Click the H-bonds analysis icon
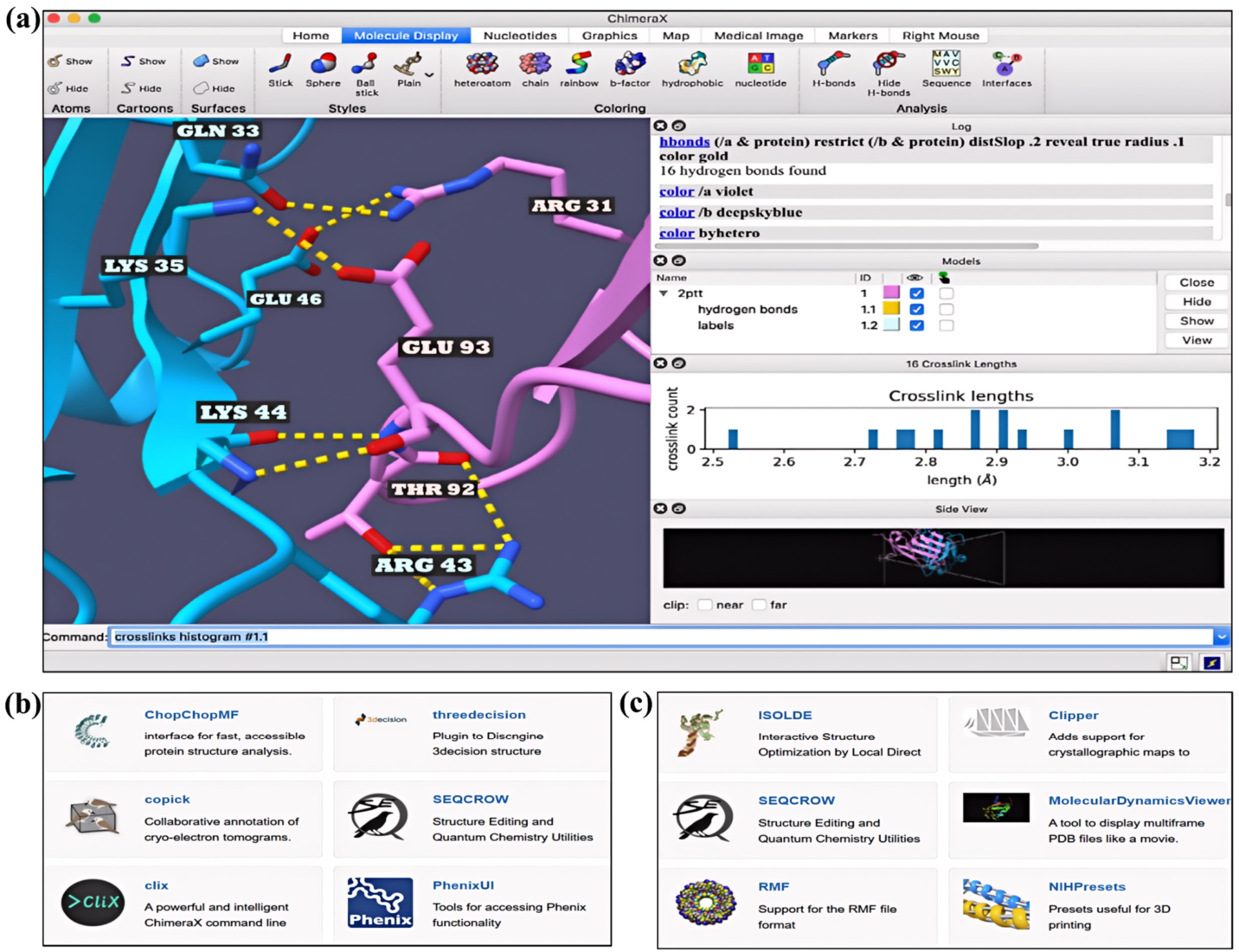Image resolution: width=1239 pixels, height=952 pixels. click(833, 63)
